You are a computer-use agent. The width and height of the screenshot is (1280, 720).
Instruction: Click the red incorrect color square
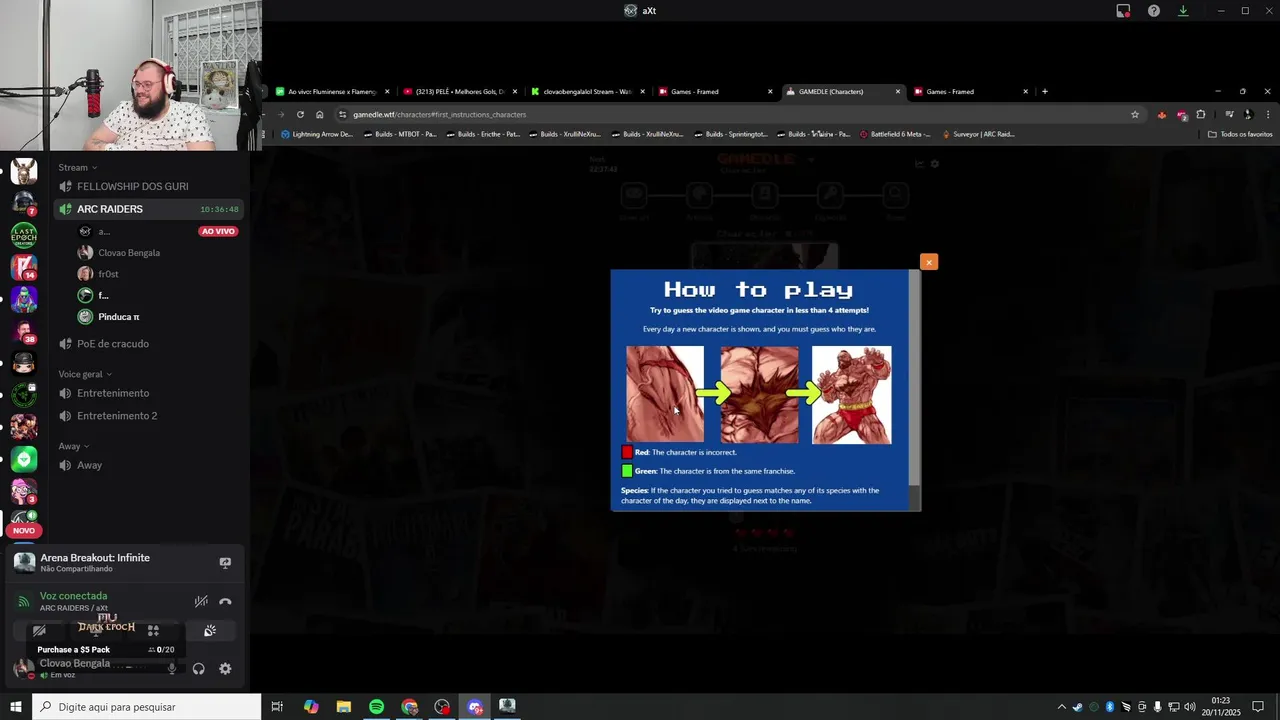point(627,452)
